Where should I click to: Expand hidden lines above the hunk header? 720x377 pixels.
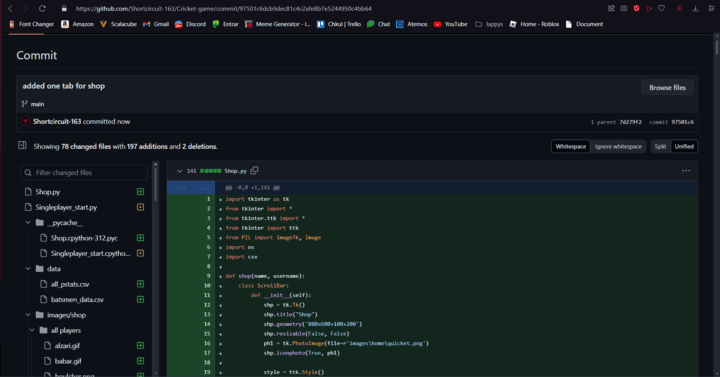tap(191, 188)
